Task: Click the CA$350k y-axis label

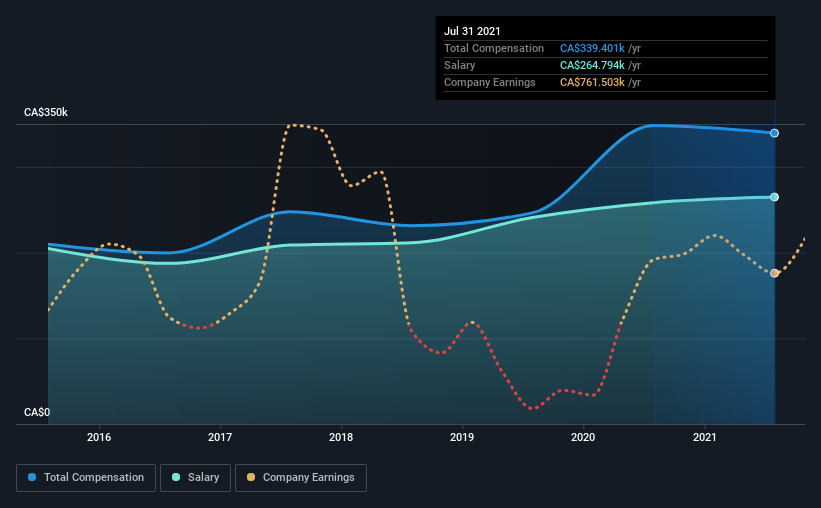Action: 46,113
